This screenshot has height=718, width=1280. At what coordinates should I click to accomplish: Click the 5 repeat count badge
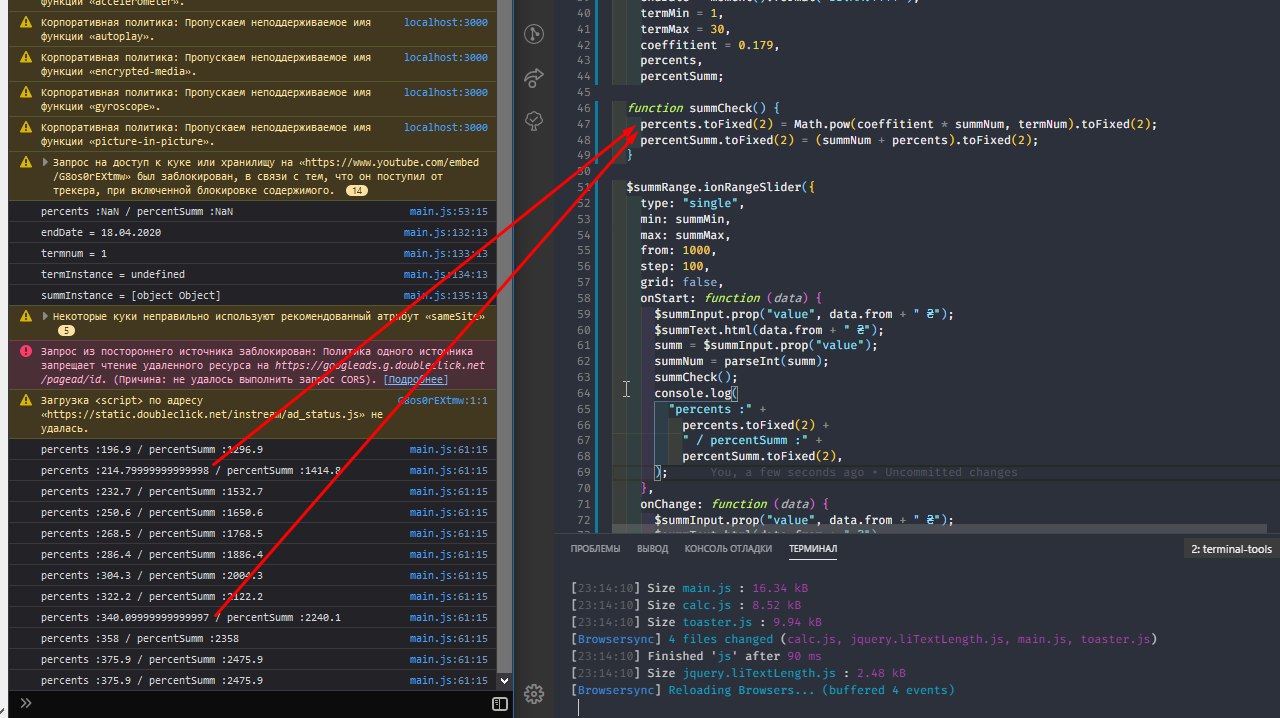click(66, 330)
